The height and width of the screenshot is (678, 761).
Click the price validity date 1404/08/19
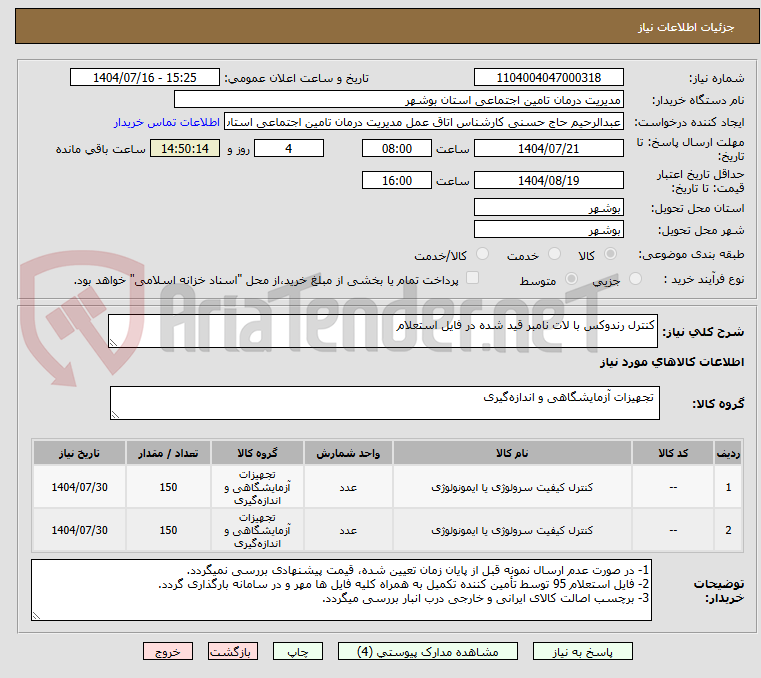click(x=548, y=181)
